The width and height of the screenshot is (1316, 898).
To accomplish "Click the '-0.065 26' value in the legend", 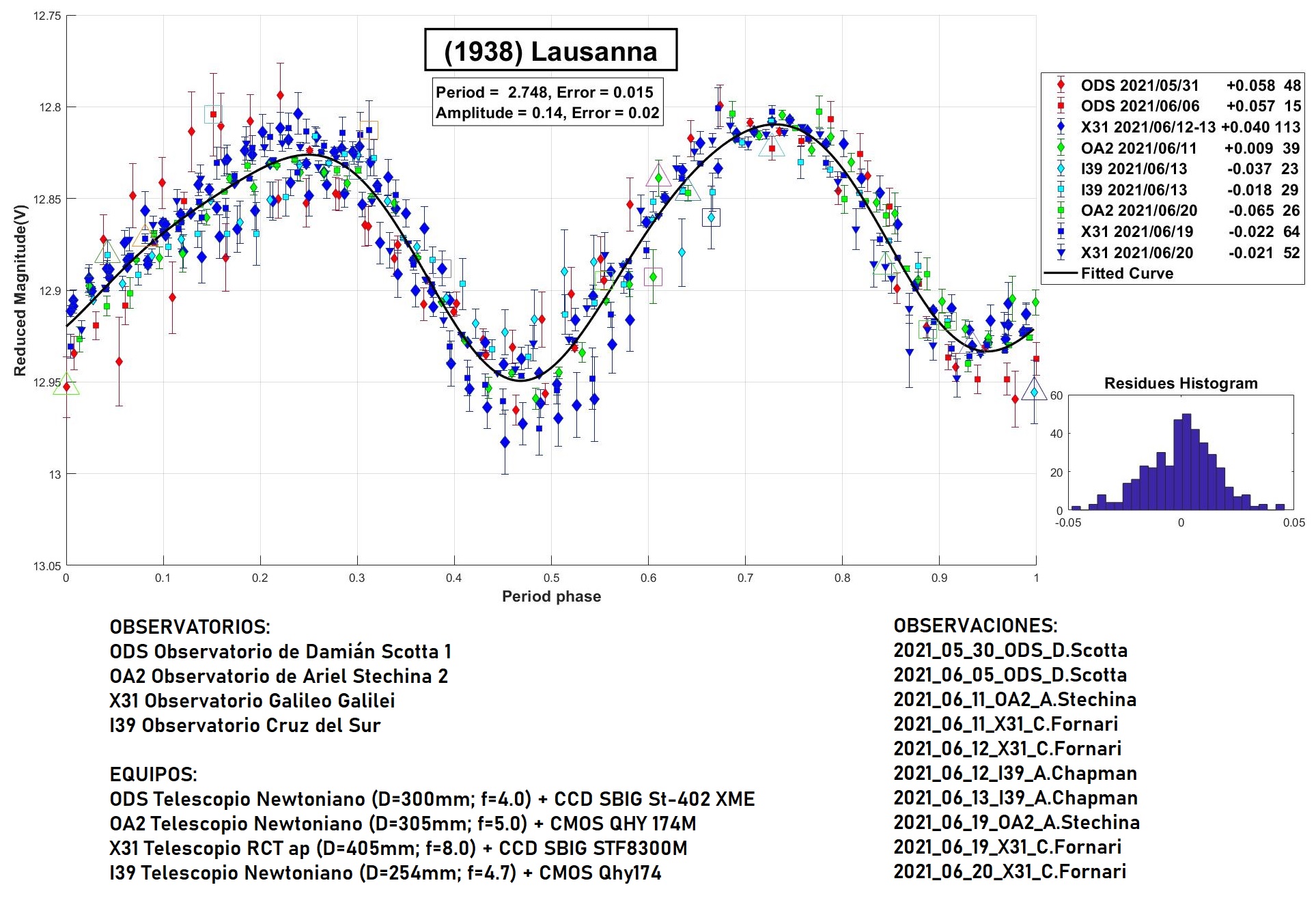I will point(1264,210).
